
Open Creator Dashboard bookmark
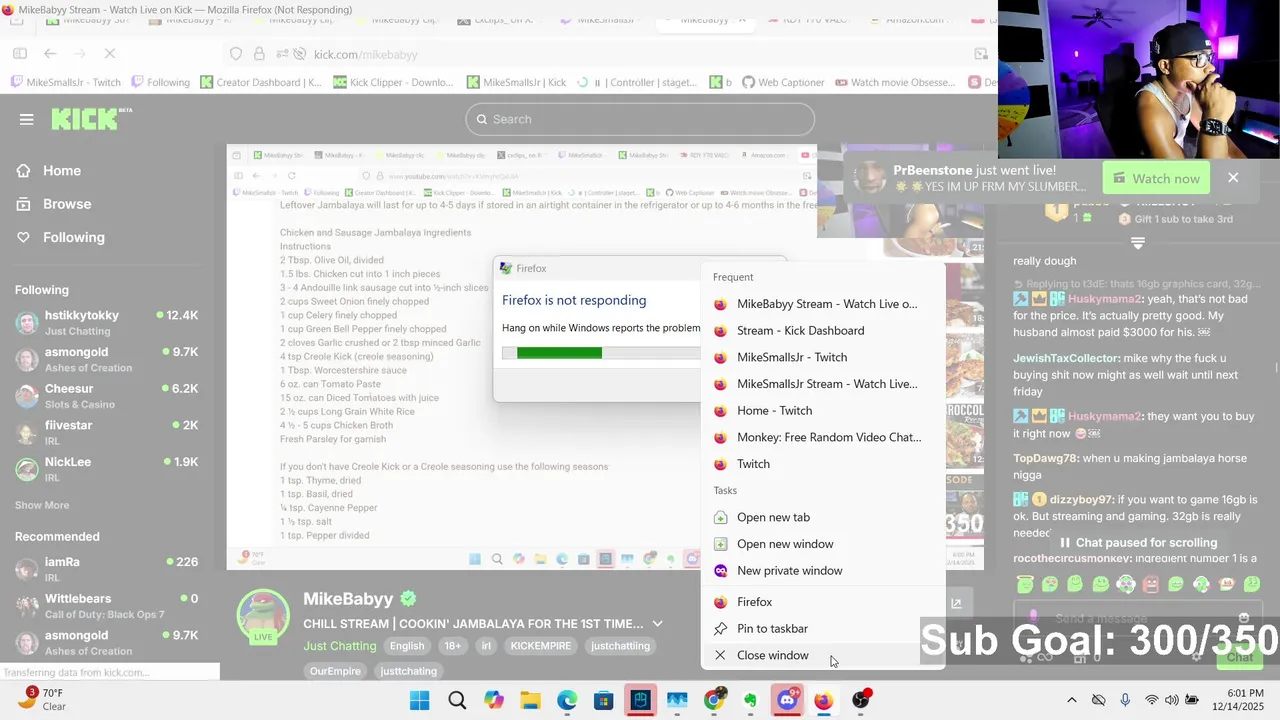(x=261, y=83)
